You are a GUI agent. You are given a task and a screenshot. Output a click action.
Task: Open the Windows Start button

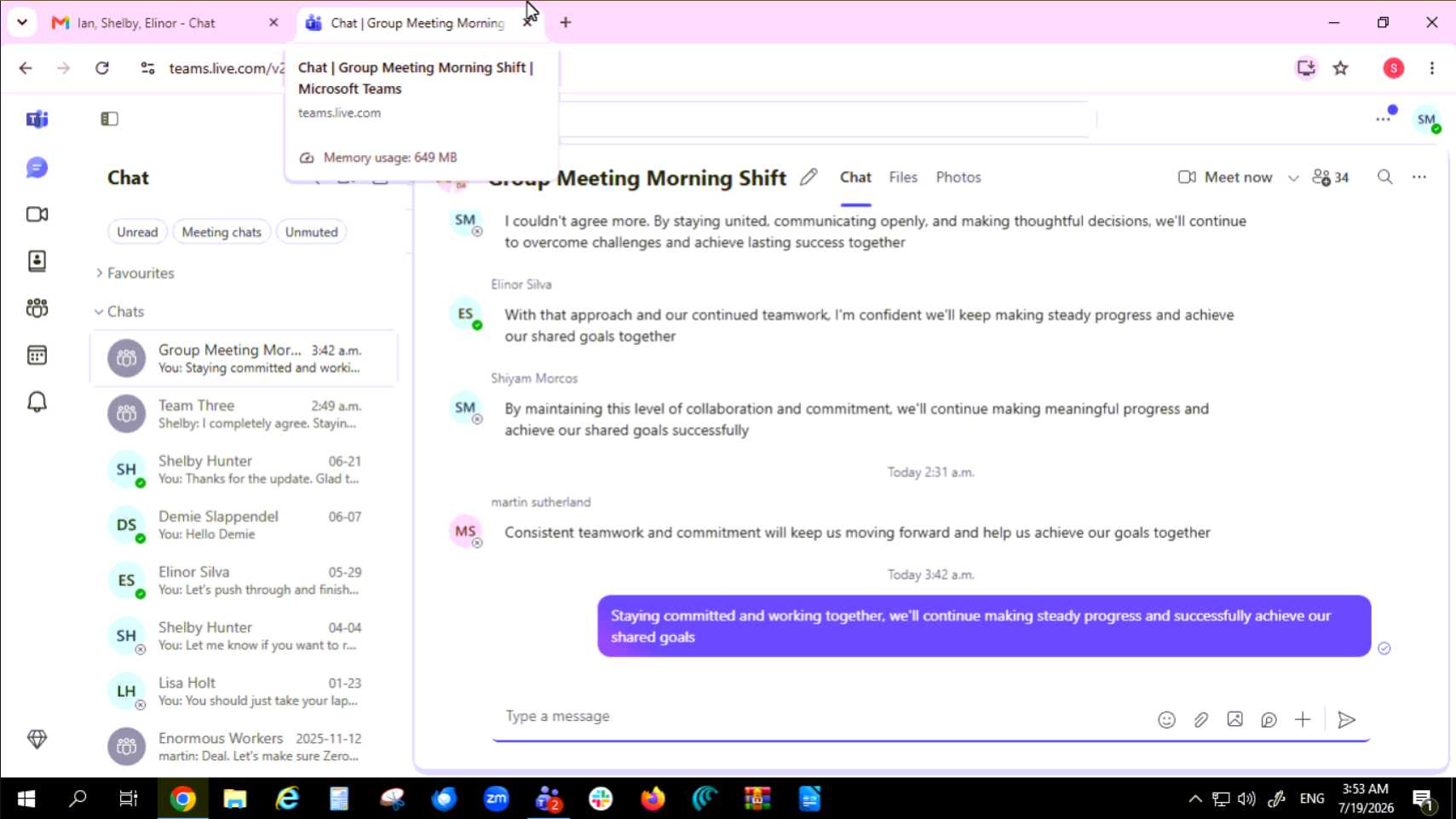coord(26,799)
